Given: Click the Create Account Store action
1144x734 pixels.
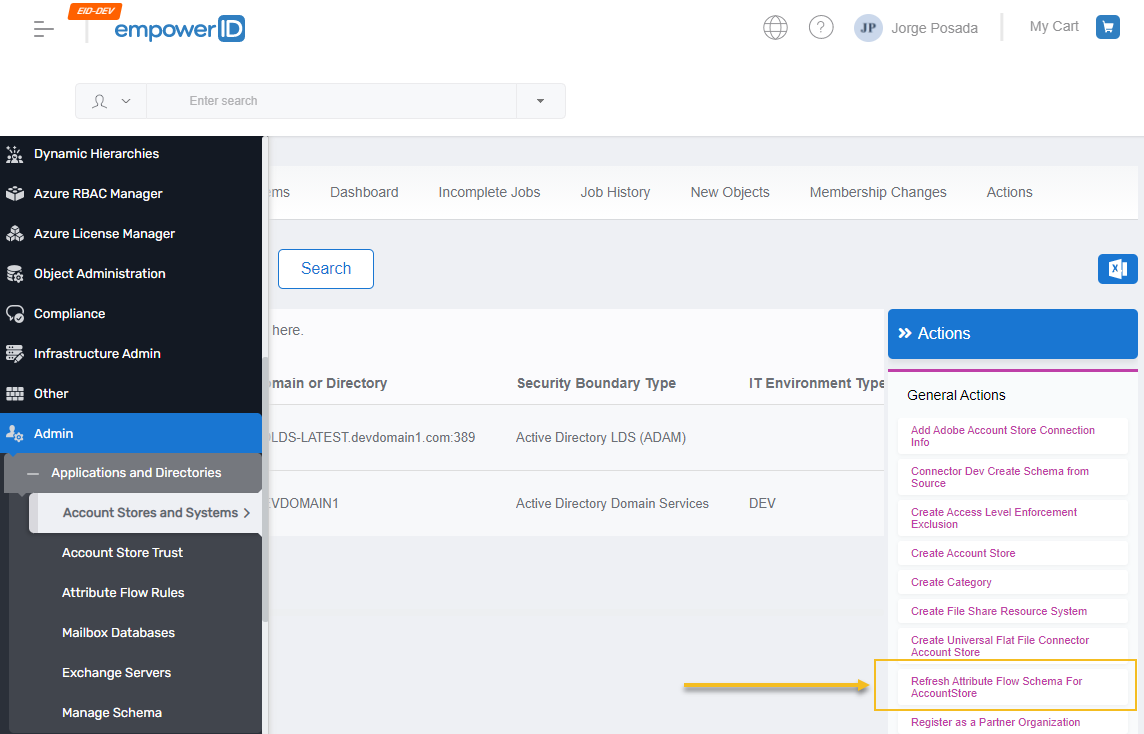Looking at the screenshot, I should click(963, 553).
